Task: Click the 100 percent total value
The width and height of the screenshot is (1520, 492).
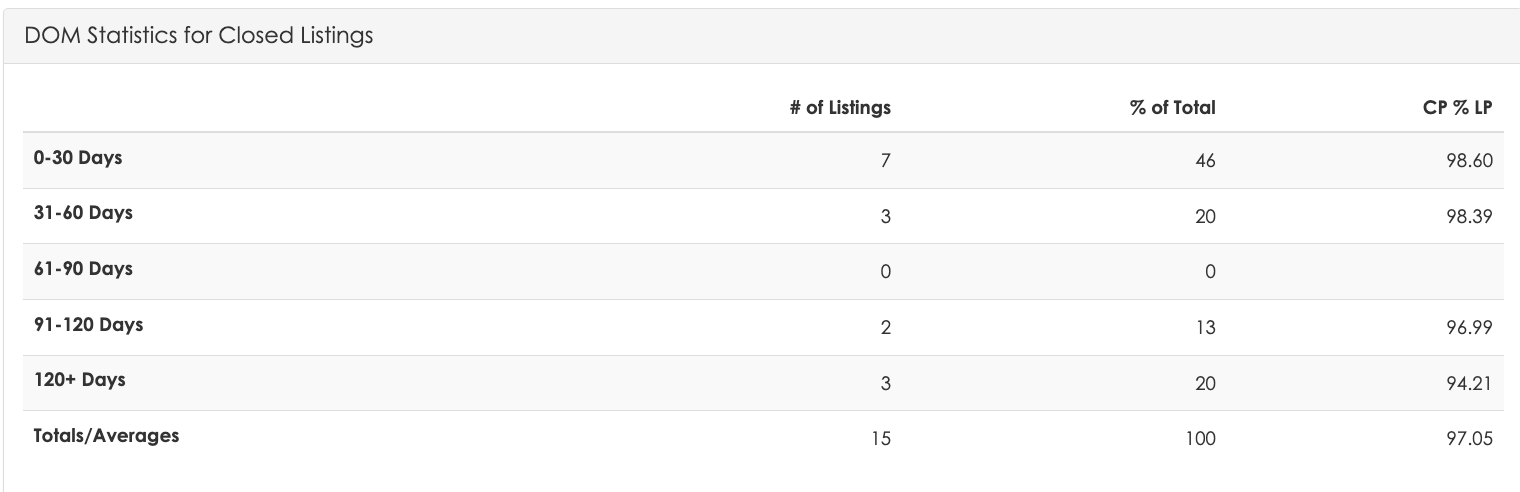Action: tap(1200, 438)
